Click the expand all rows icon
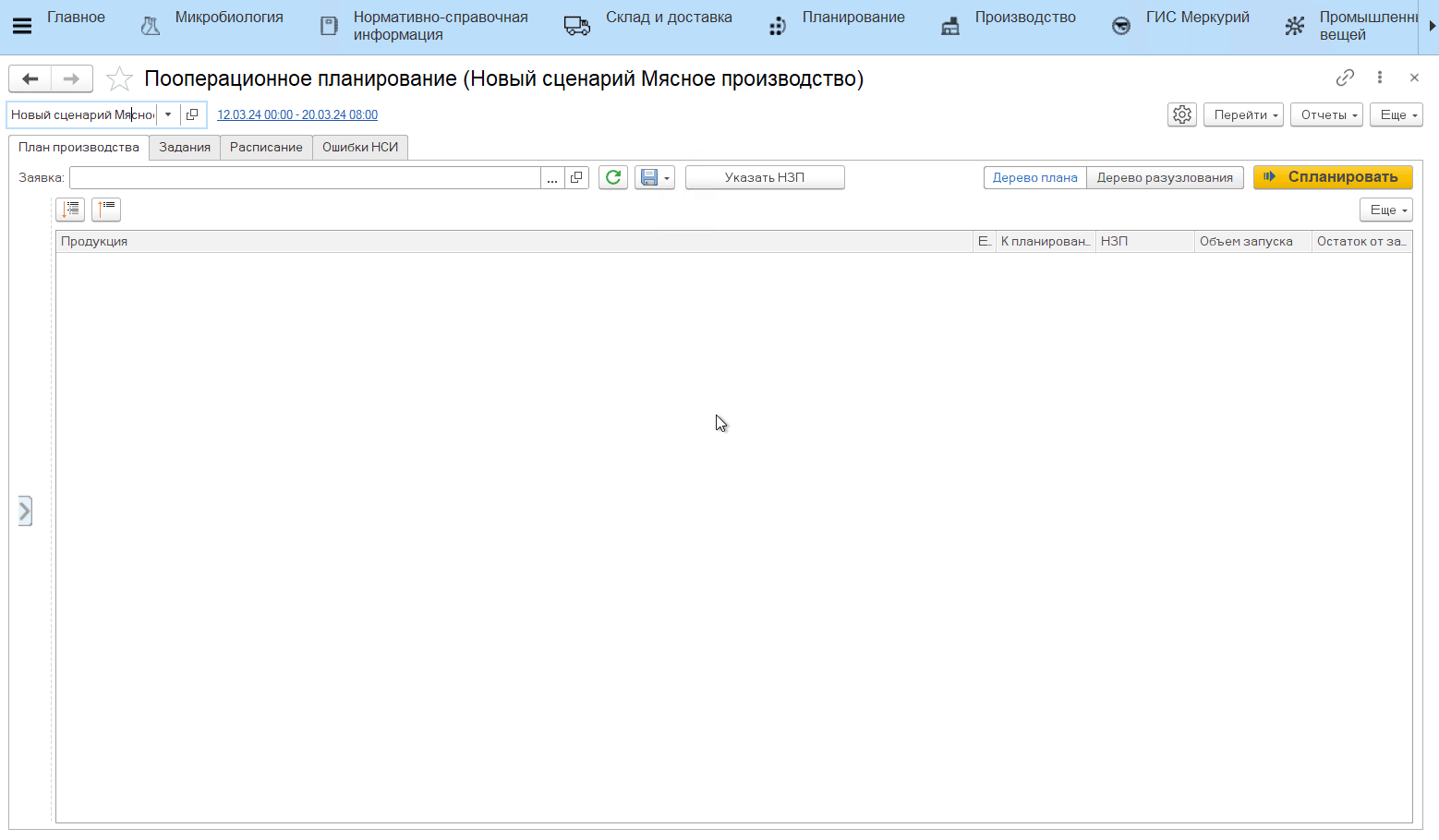The width and height of the screenshot is (1439, 840). coord(70,210)
